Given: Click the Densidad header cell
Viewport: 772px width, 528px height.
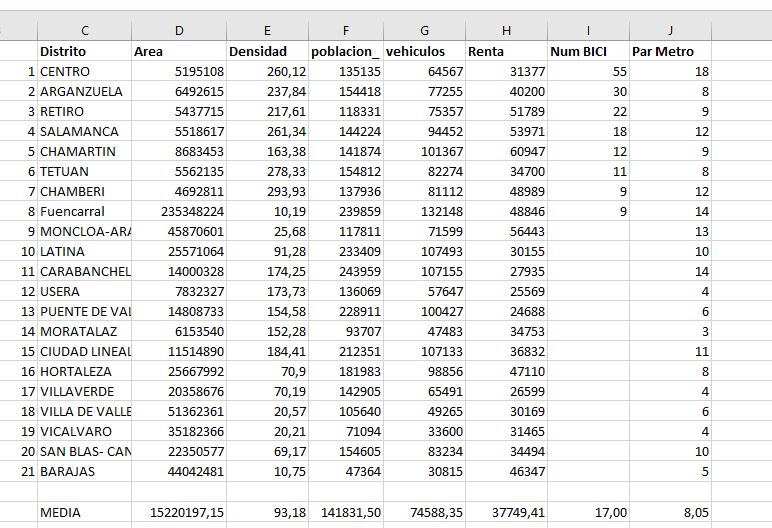Looking at the screenshot, I should [267, 51].
